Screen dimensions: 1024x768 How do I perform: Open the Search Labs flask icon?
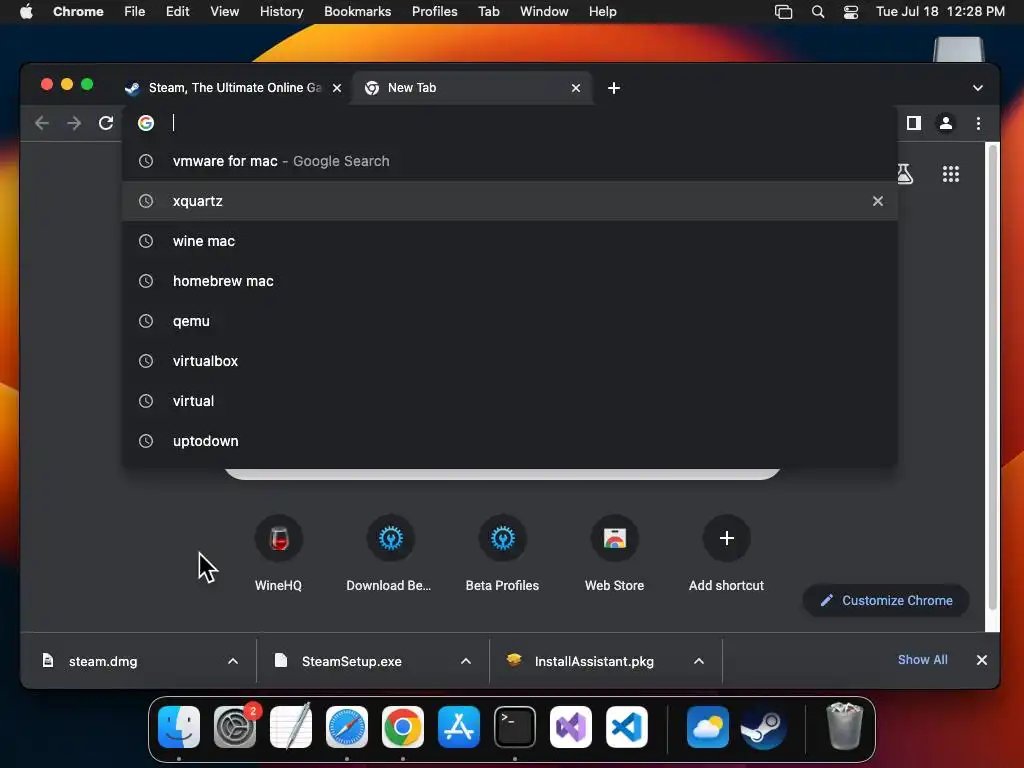(x=904, y=174)
